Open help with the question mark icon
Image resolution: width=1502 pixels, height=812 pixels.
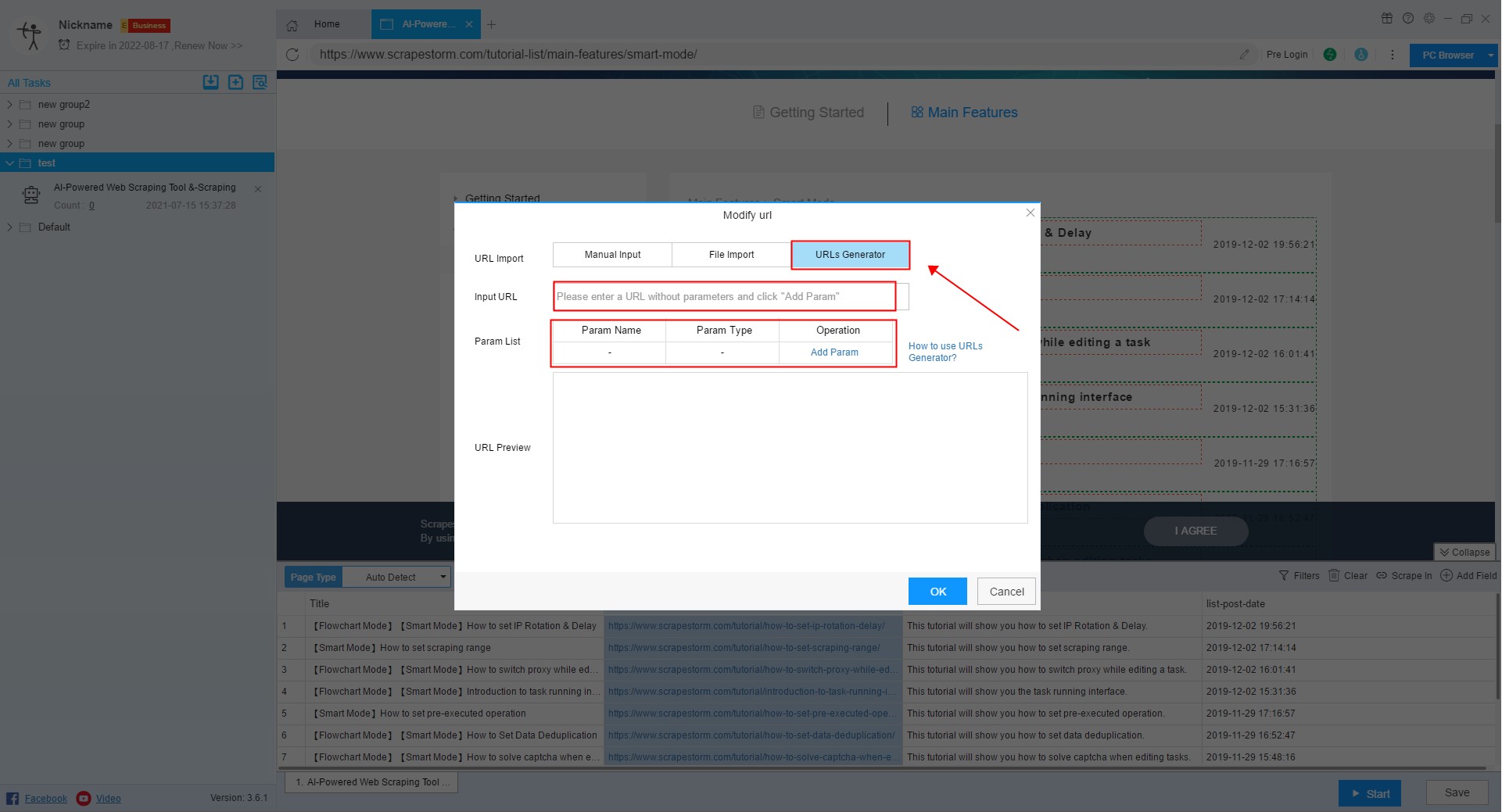pos(1408,18)
